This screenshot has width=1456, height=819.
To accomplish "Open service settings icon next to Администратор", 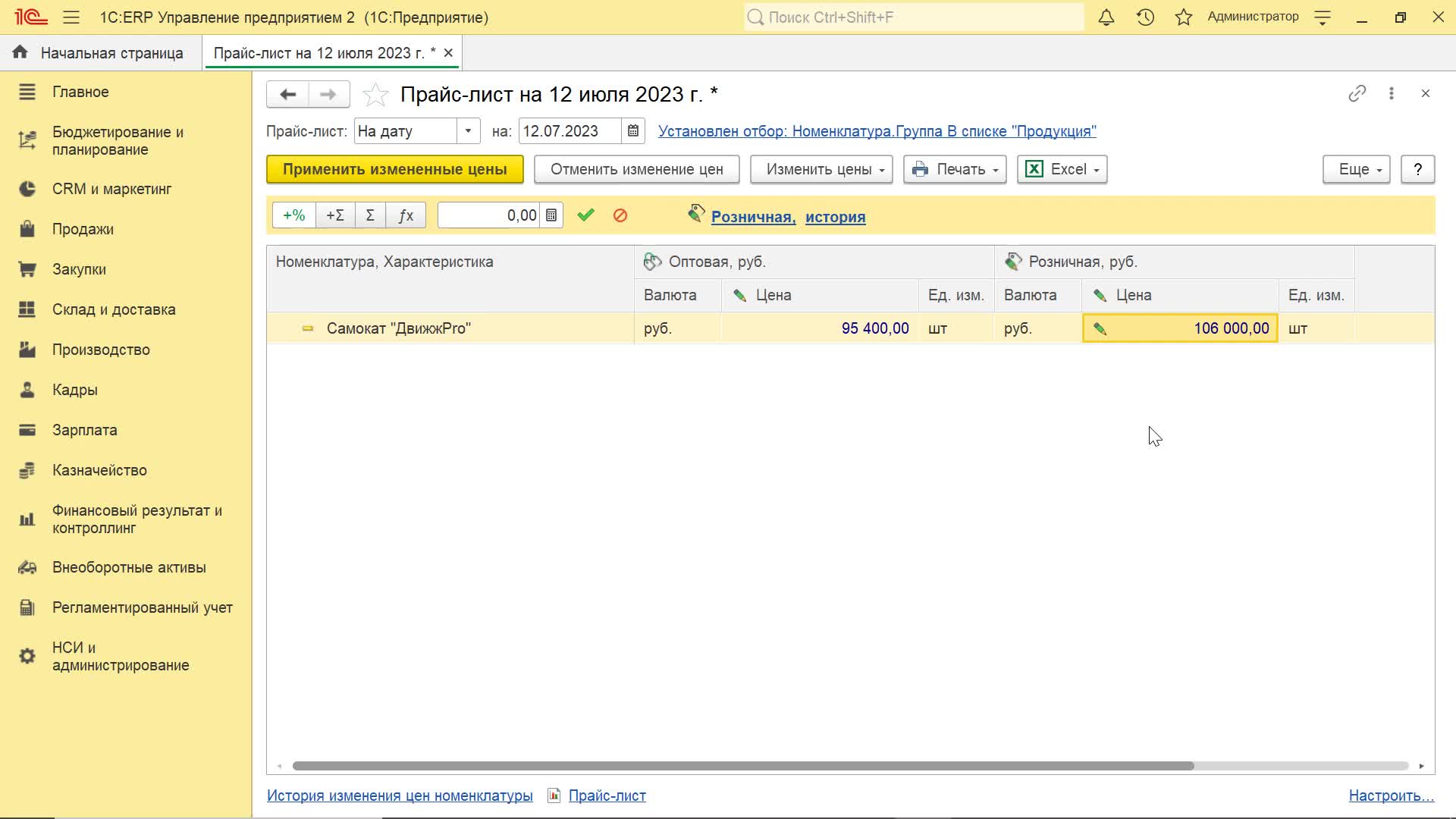I will pyautogui.click(x=1323, y=17).
